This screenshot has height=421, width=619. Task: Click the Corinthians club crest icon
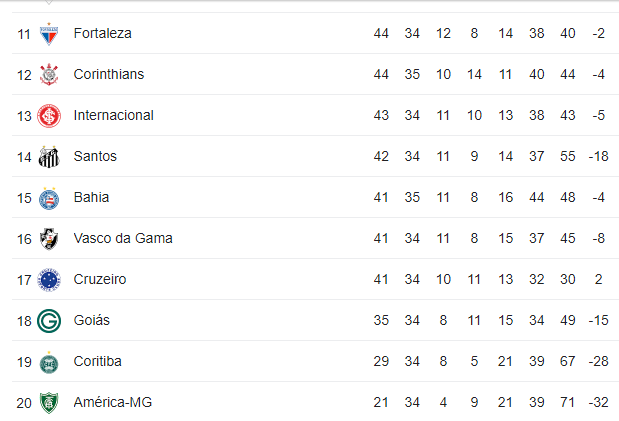coord(48,75)
